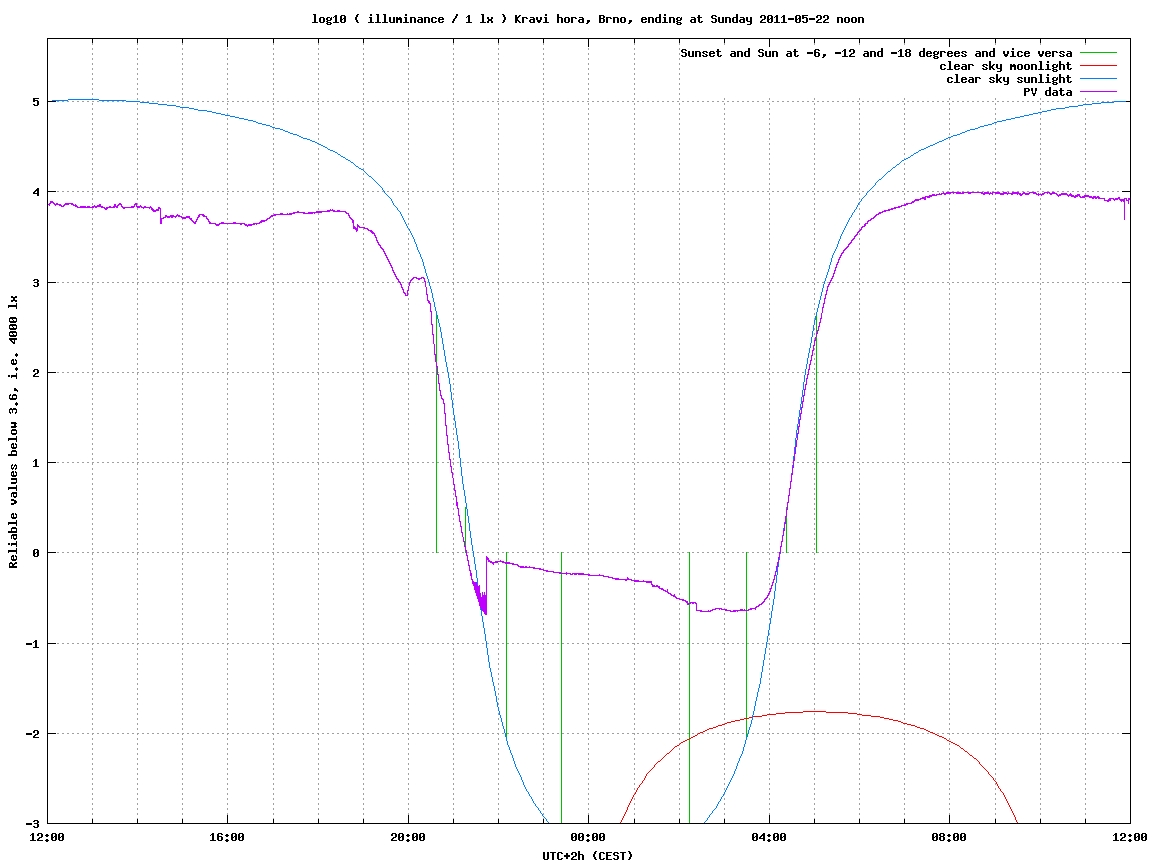Screen dimensions: 1151x863
Task: Click the purple PV data legend line sample
Action: (x=1098, y=92)
